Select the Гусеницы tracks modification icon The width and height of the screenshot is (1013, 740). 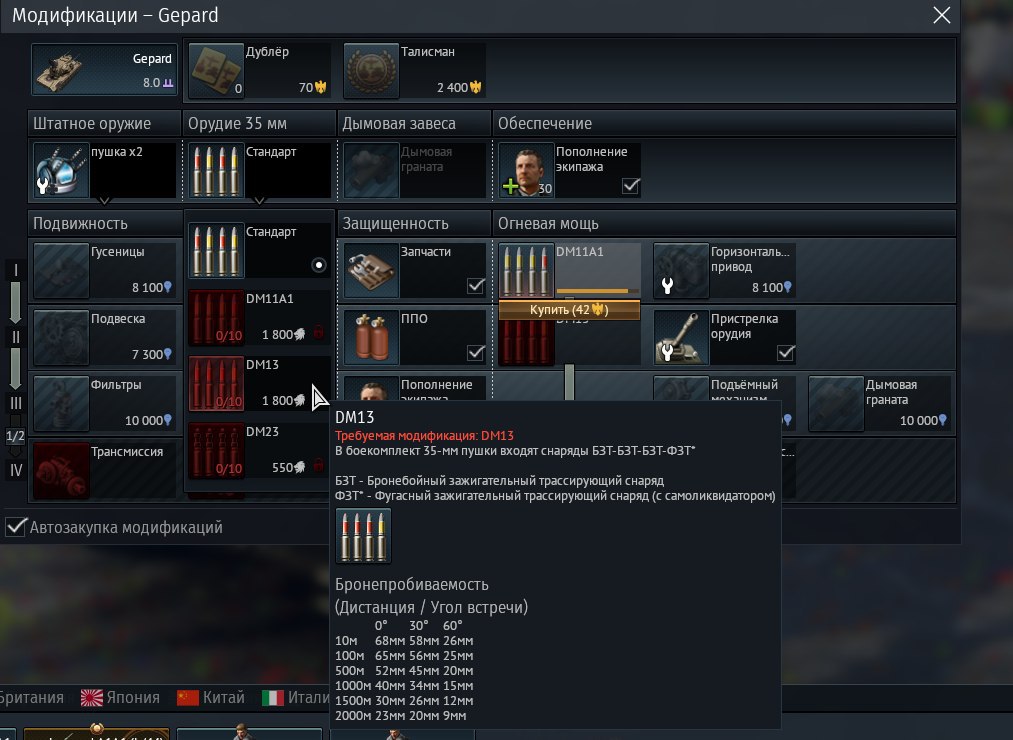click(61, 271)
